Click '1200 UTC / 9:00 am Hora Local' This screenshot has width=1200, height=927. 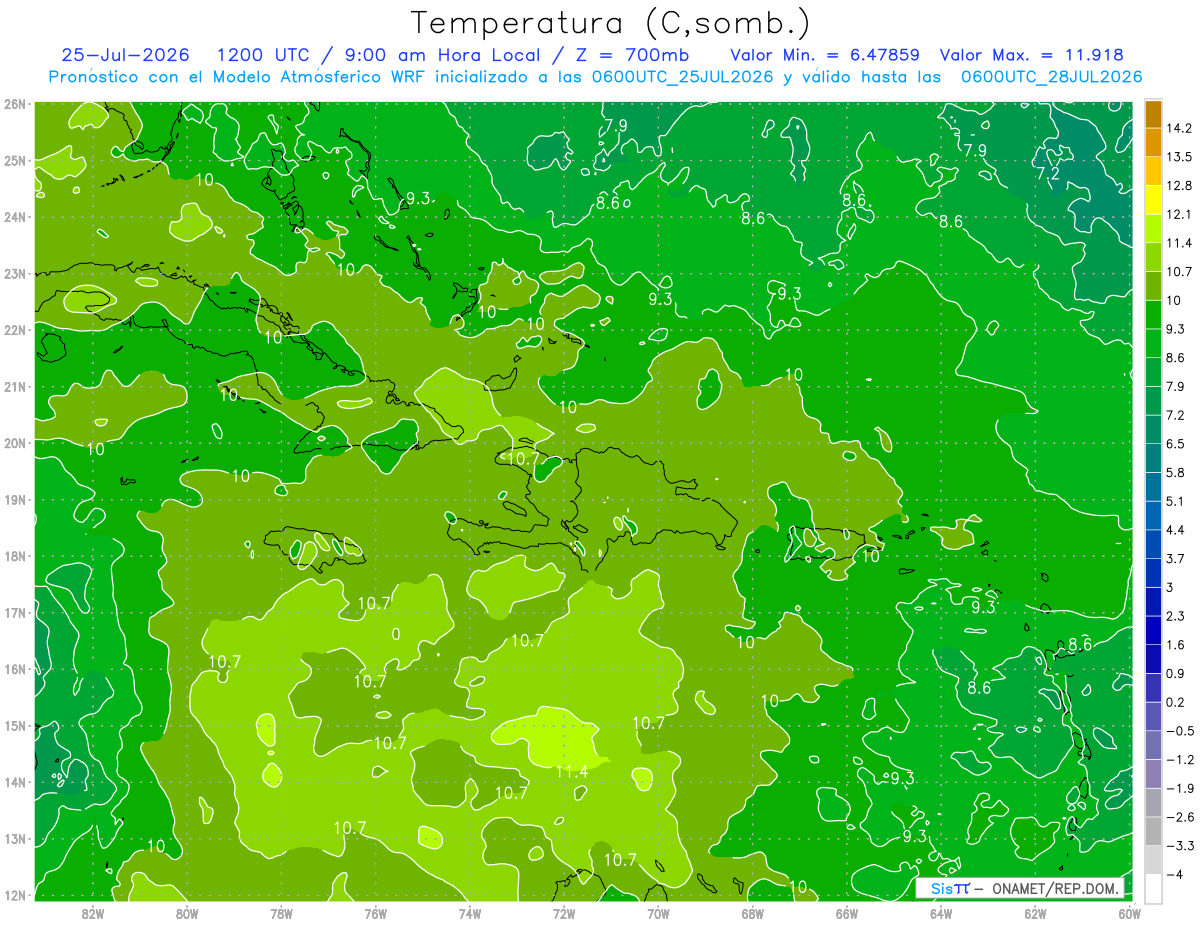(x=380, y=55)
